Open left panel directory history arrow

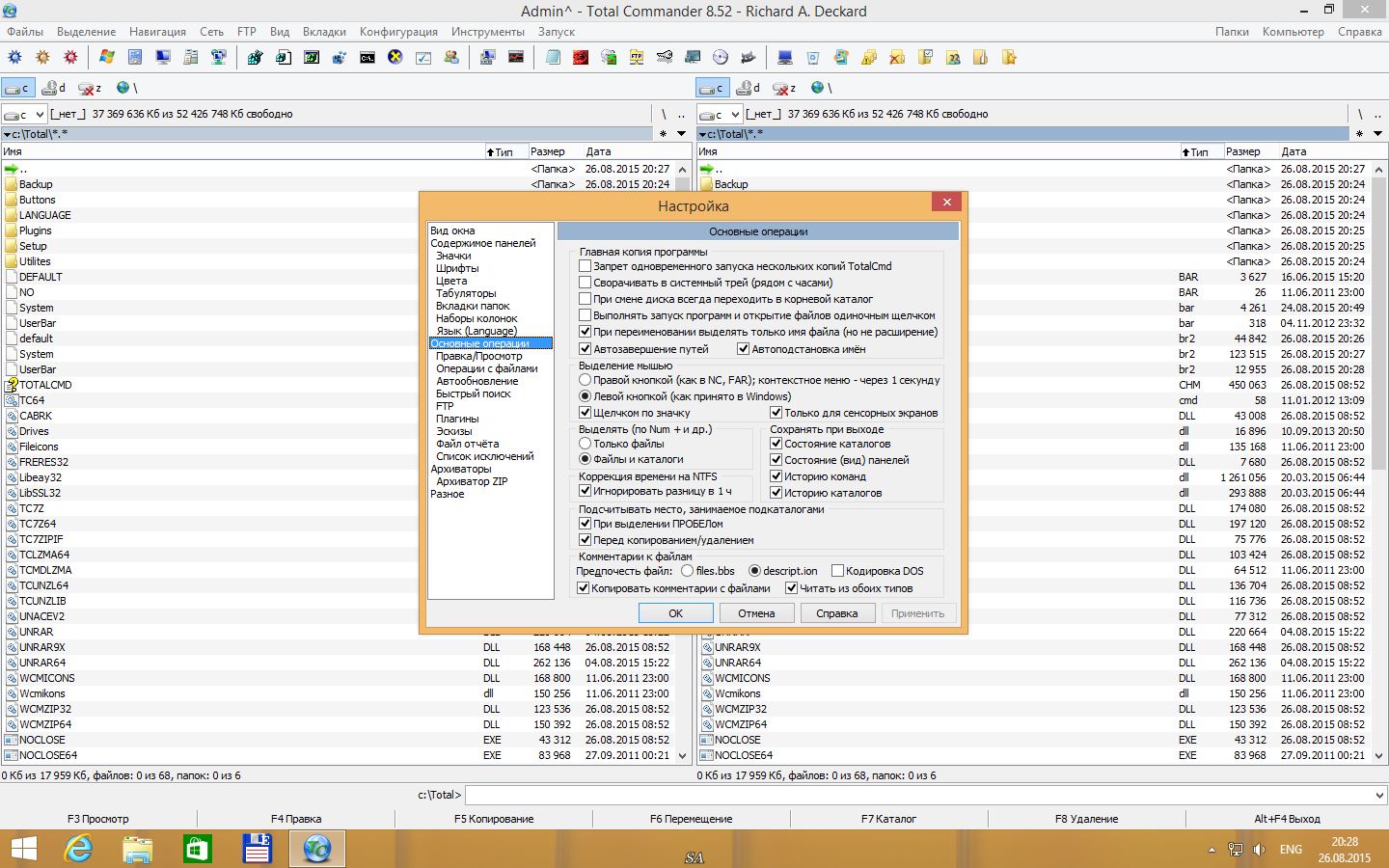(x=681, y=134)
